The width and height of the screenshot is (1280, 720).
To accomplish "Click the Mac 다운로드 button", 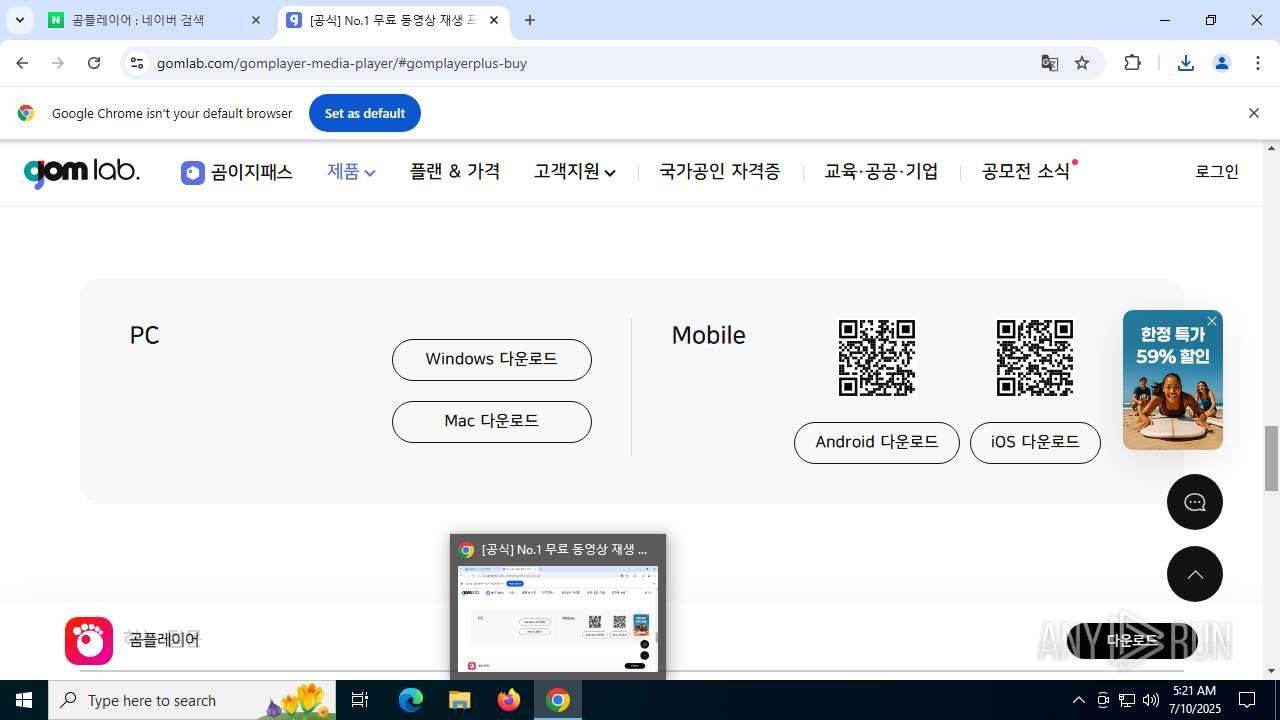I will click(x=492, y=422).
